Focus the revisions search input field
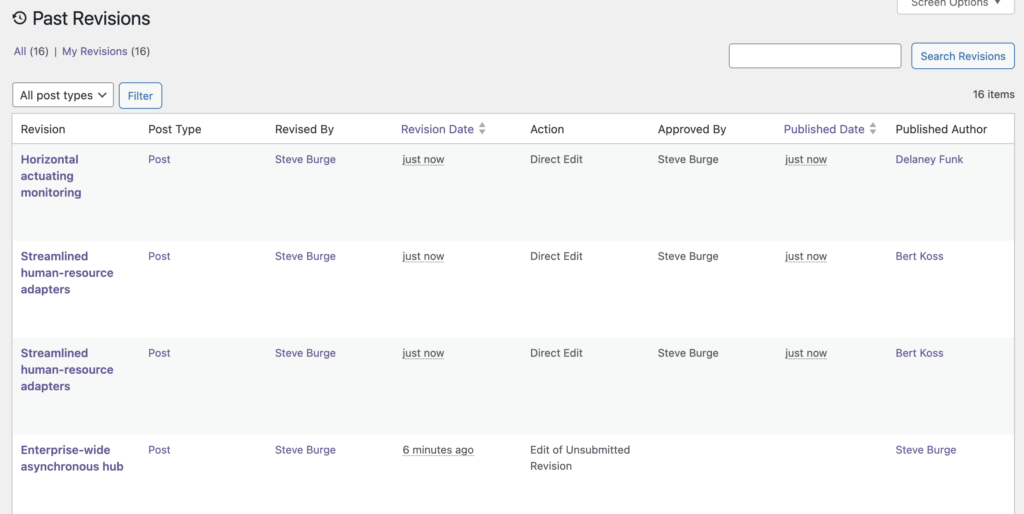The image size is (1024, 514). click(814, 56)
